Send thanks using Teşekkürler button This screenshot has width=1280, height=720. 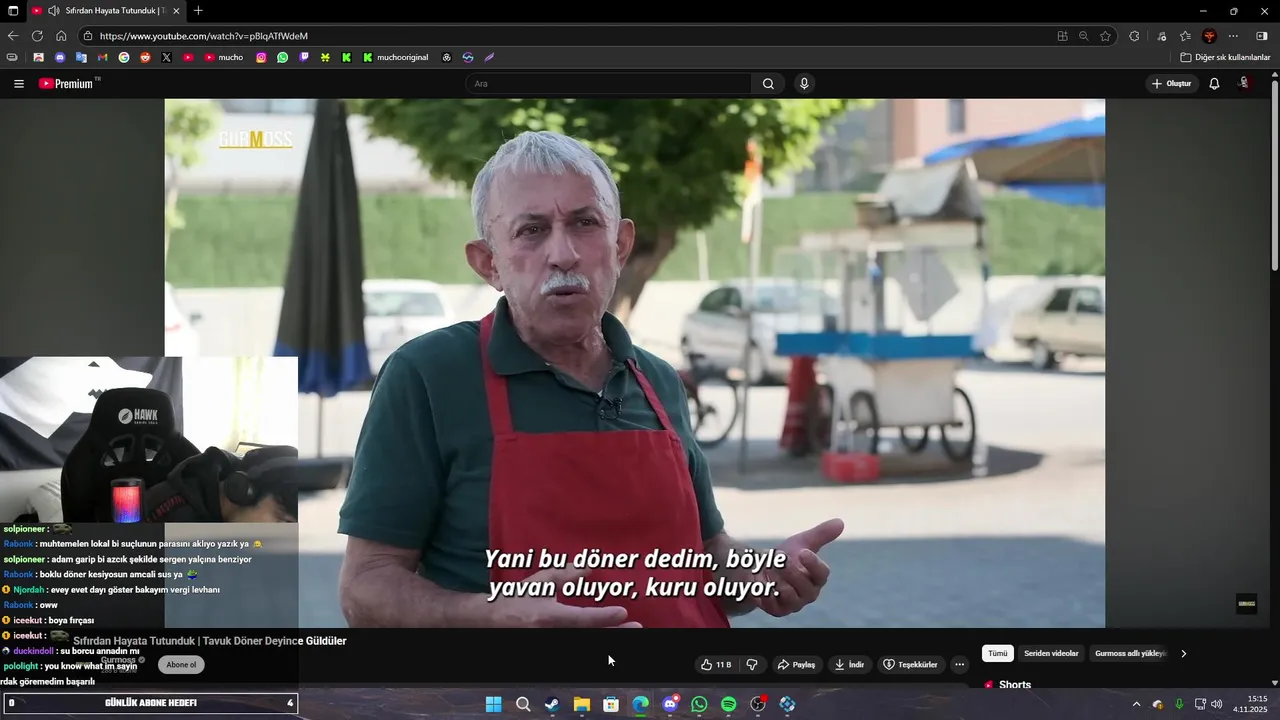point(910,665)
